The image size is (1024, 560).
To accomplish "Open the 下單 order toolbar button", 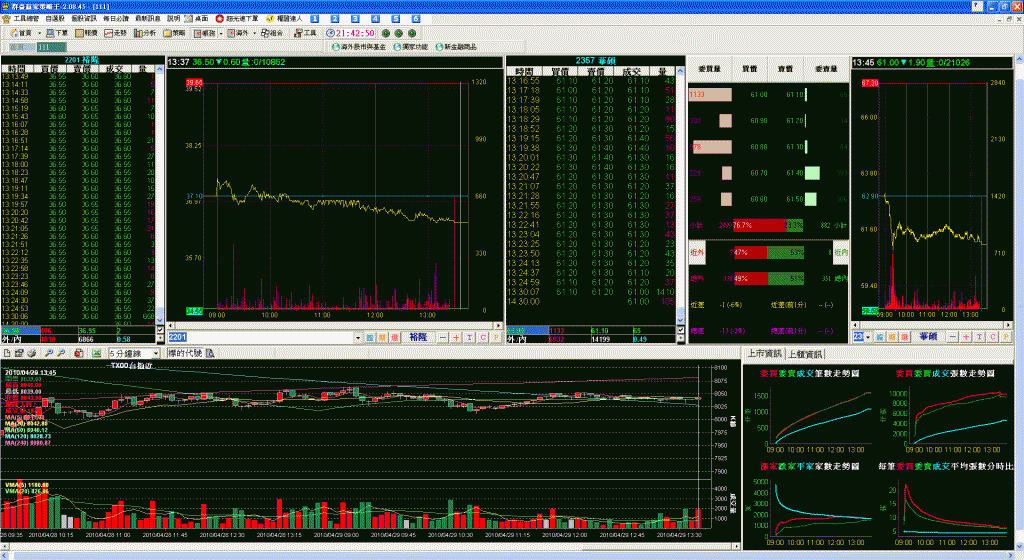I will tap(57, 33).
